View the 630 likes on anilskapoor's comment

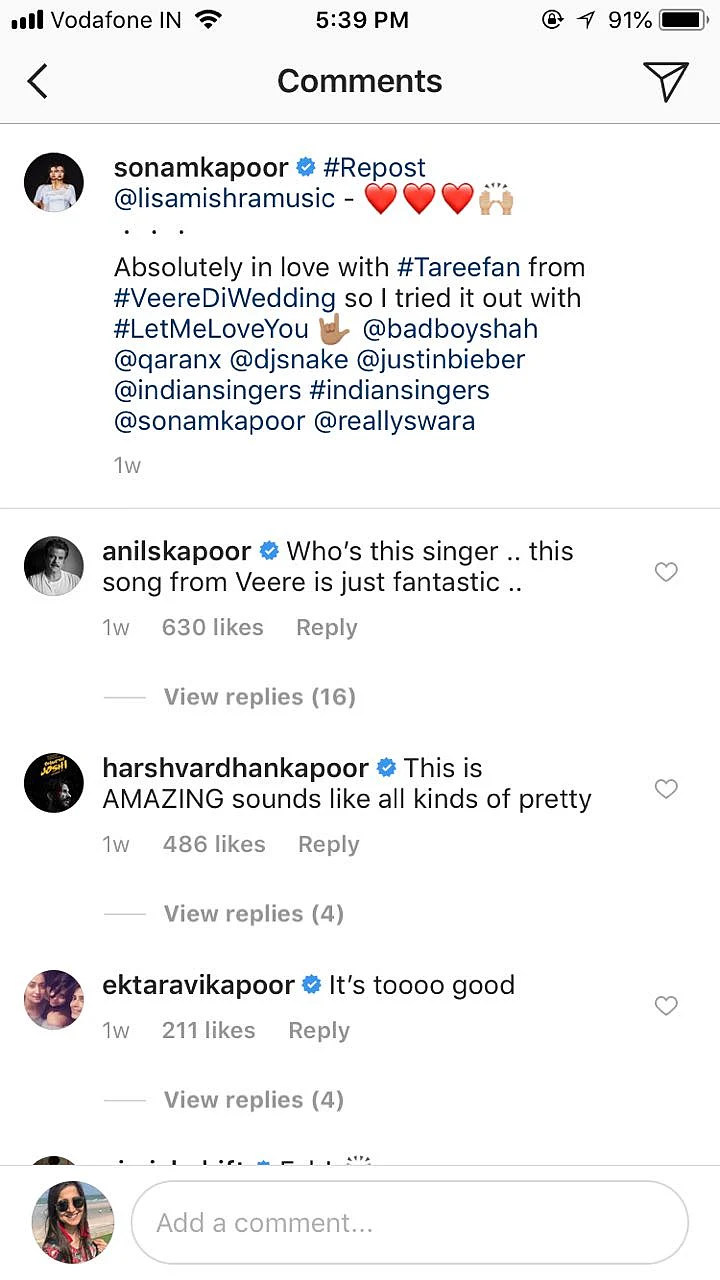pos(212,628)
